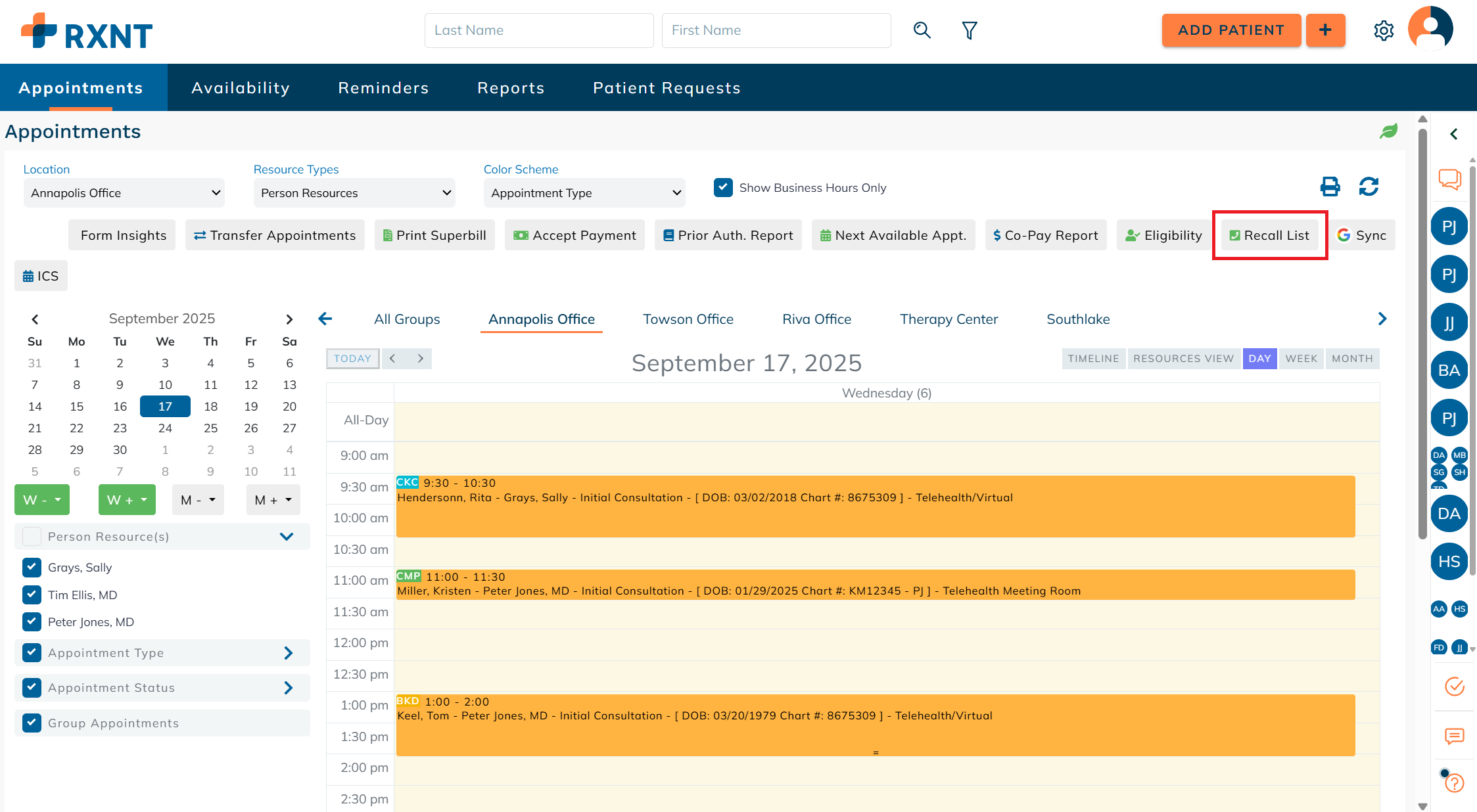Select the Towson Office group tab

pyautogui.click(x=688, y=319)
